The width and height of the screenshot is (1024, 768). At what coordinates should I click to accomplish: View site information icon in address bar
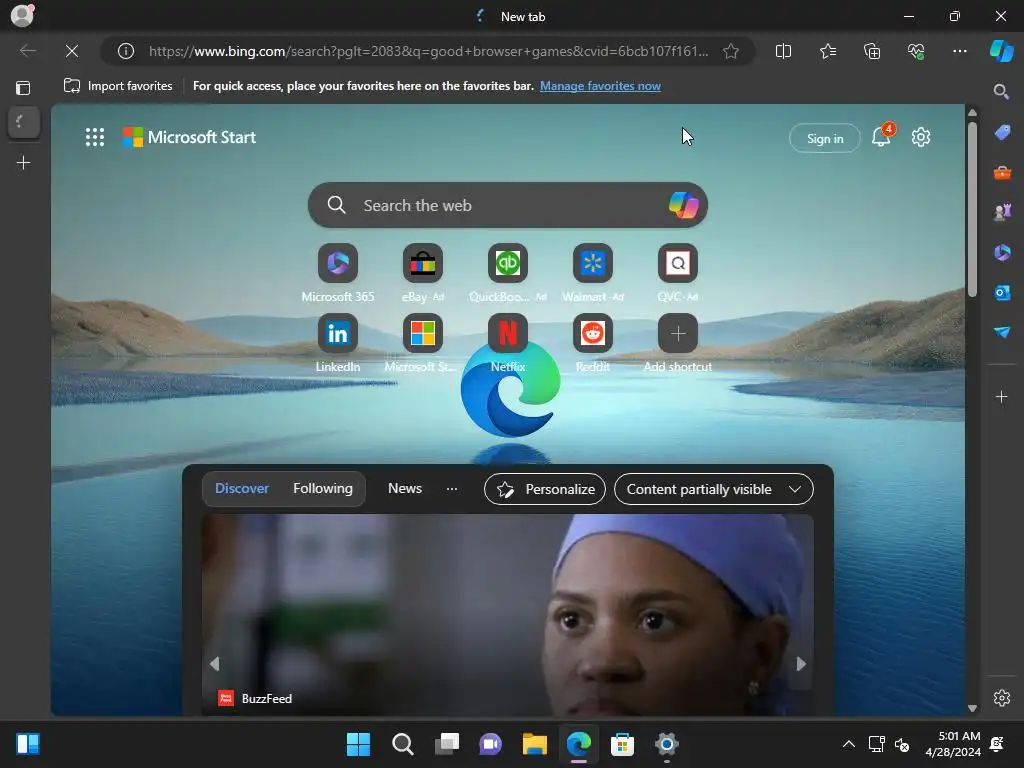126,51
